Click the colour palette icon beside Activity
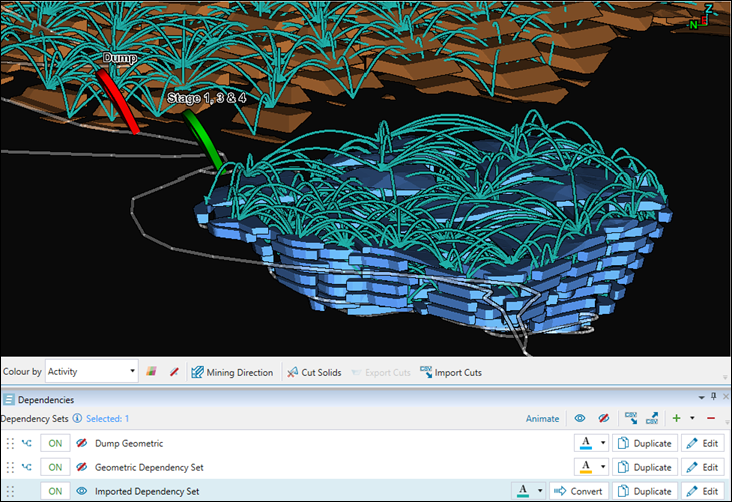The image size is (732, 502). coord(153,372)
